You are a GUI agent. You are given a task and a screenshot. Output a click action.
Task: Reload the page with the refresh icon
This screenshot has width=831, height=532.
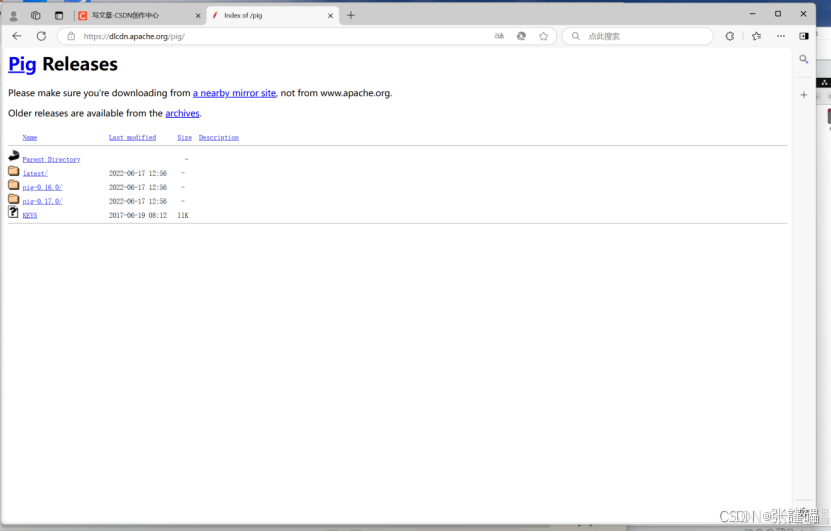(41, 36)
